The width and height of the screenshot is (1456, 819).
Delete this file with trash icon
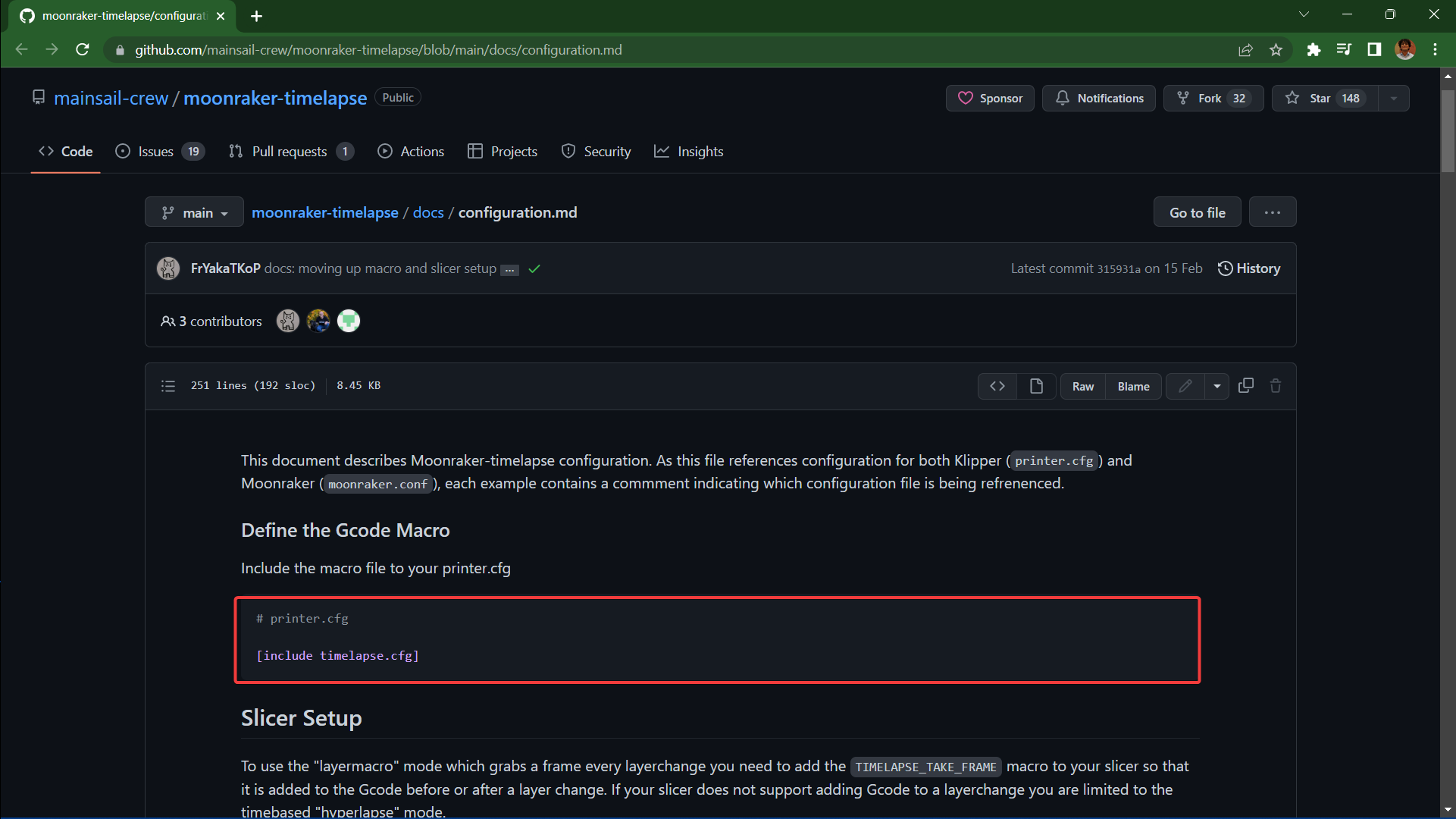(x=1276, y=386)
